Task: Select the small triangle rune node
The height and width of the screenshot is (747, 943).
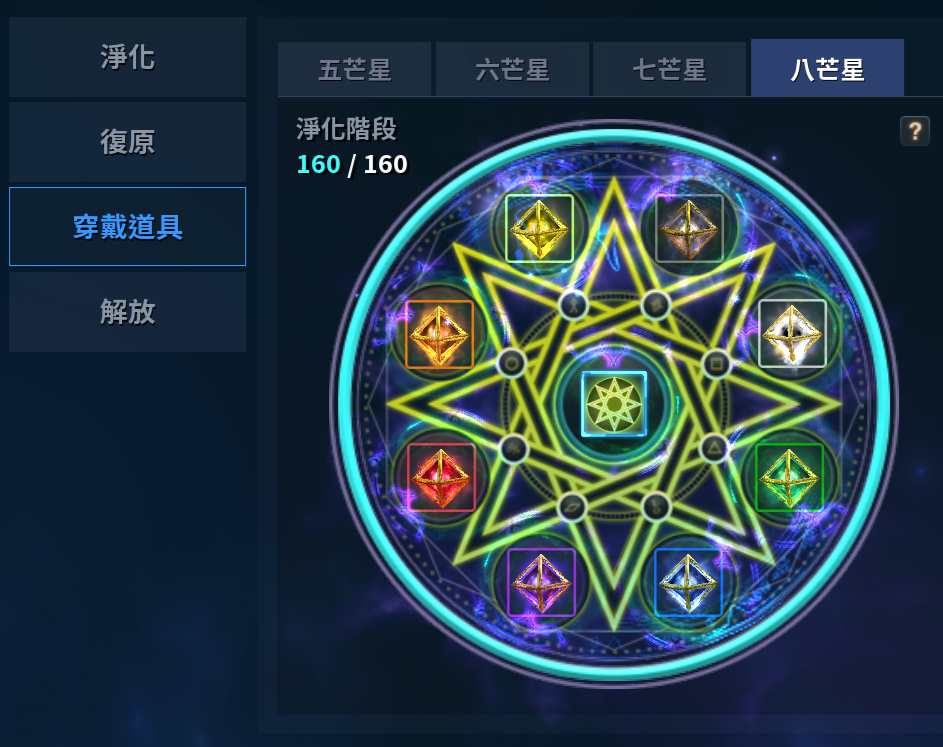Action: coord(714,448)
